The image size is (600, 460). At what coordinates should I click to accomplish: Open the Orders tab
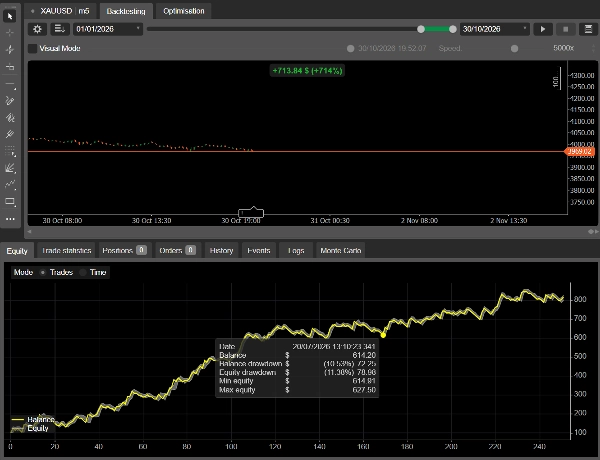point(178,251)
